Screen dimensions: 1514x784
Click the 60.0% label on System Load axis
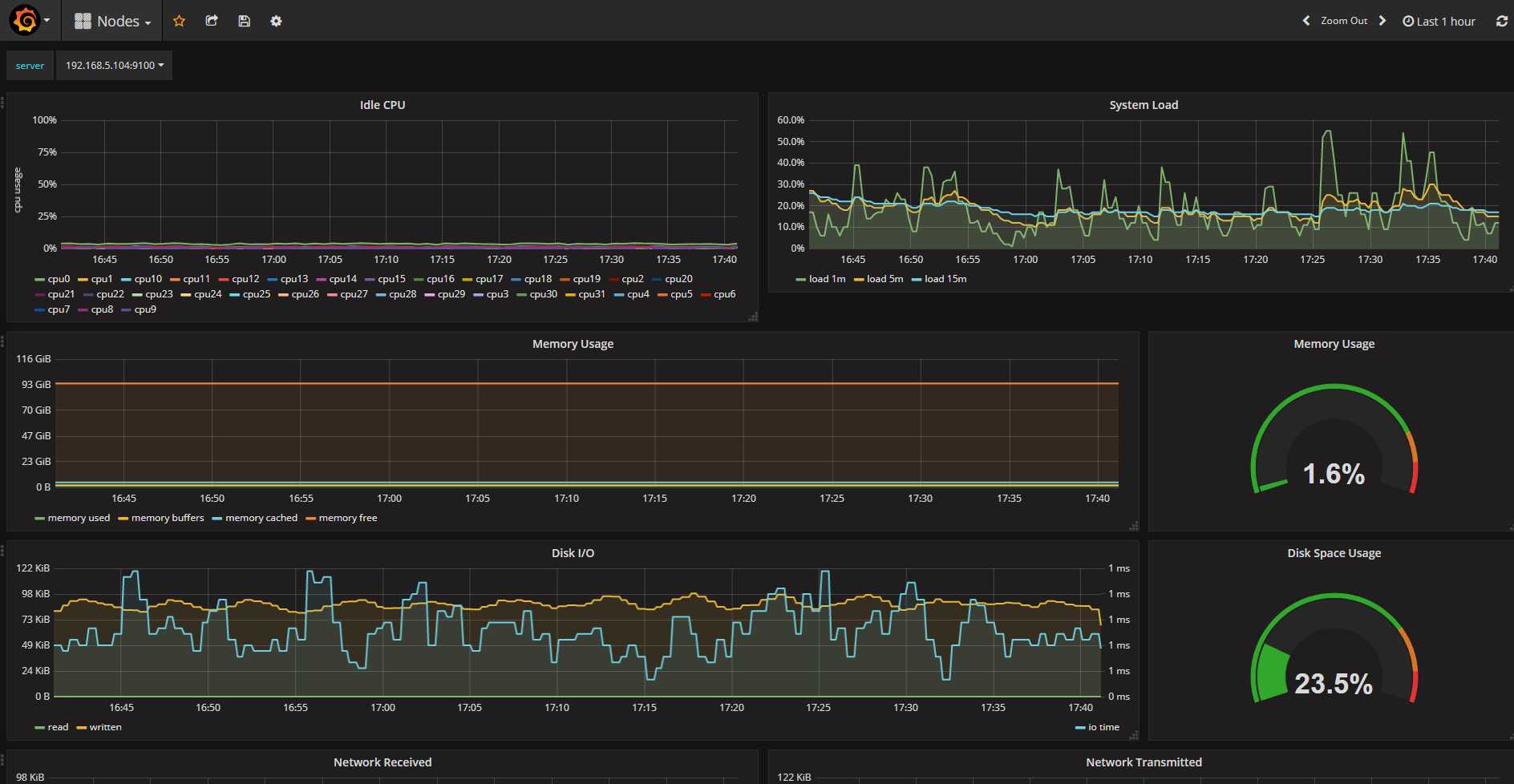tap(791, 120)
